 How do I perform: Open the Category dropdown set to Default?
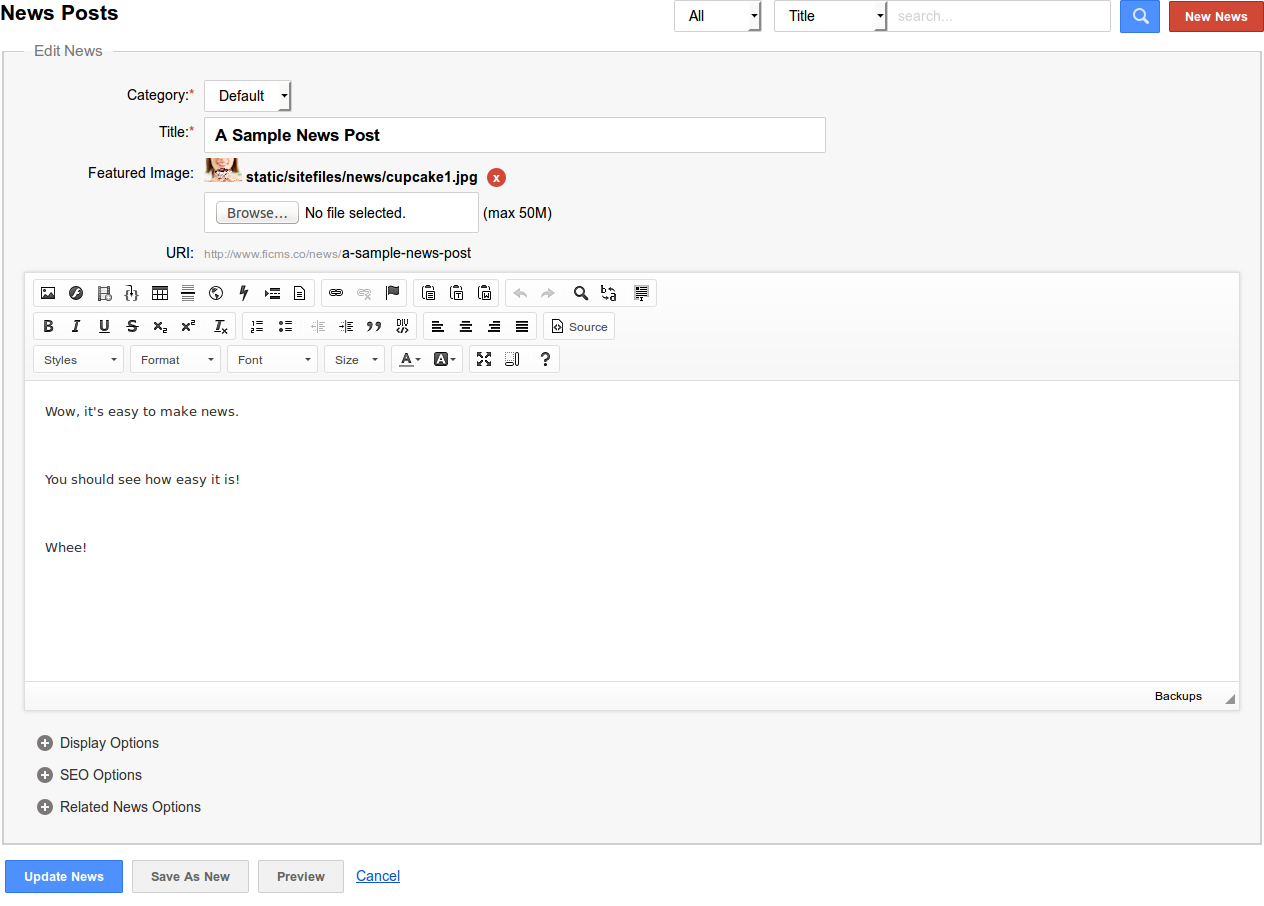point(247,96)
